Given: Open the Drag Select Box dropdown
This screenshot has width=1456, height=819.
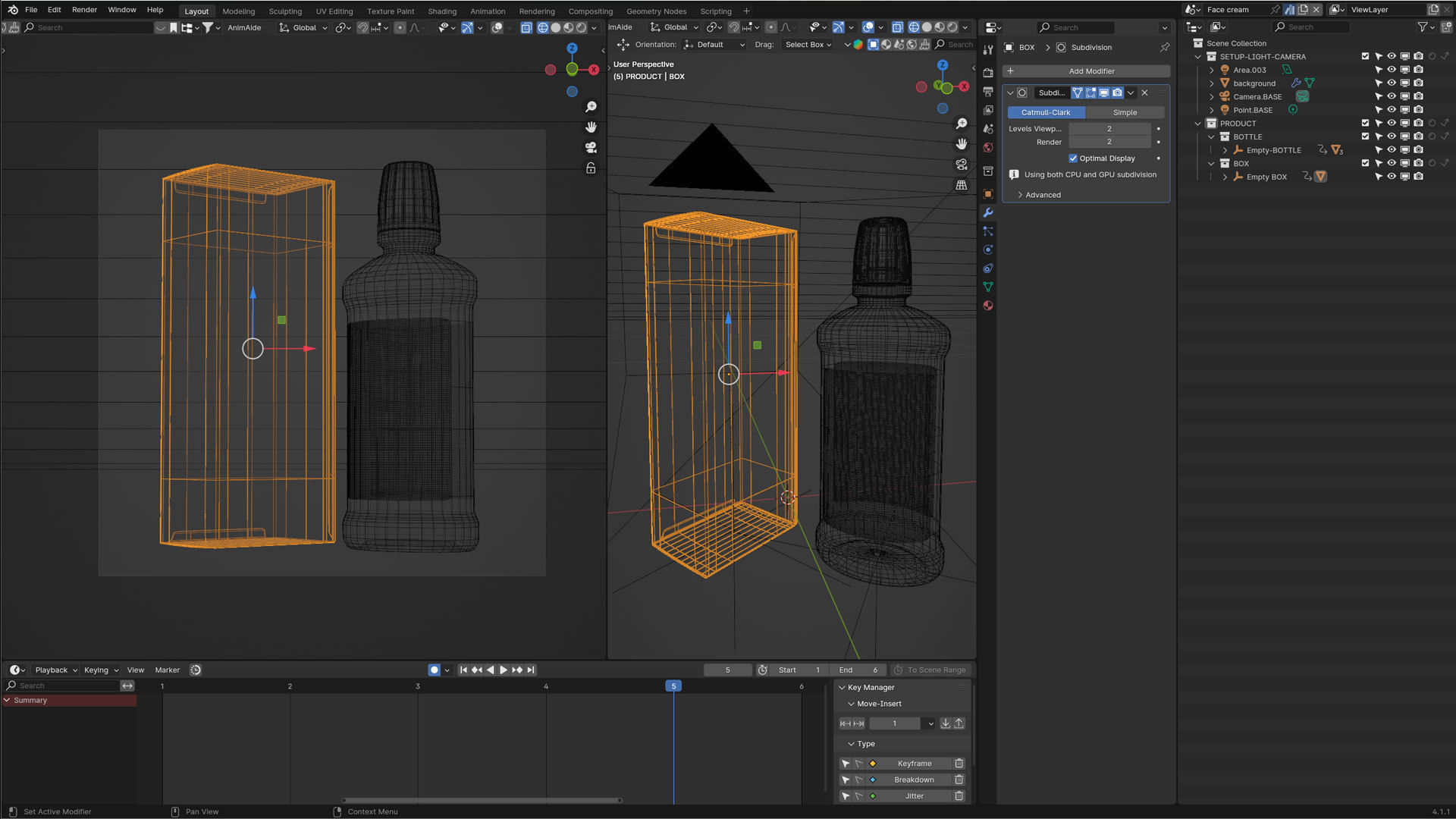Looking at the screenshot, I should (x=808, y=45).
